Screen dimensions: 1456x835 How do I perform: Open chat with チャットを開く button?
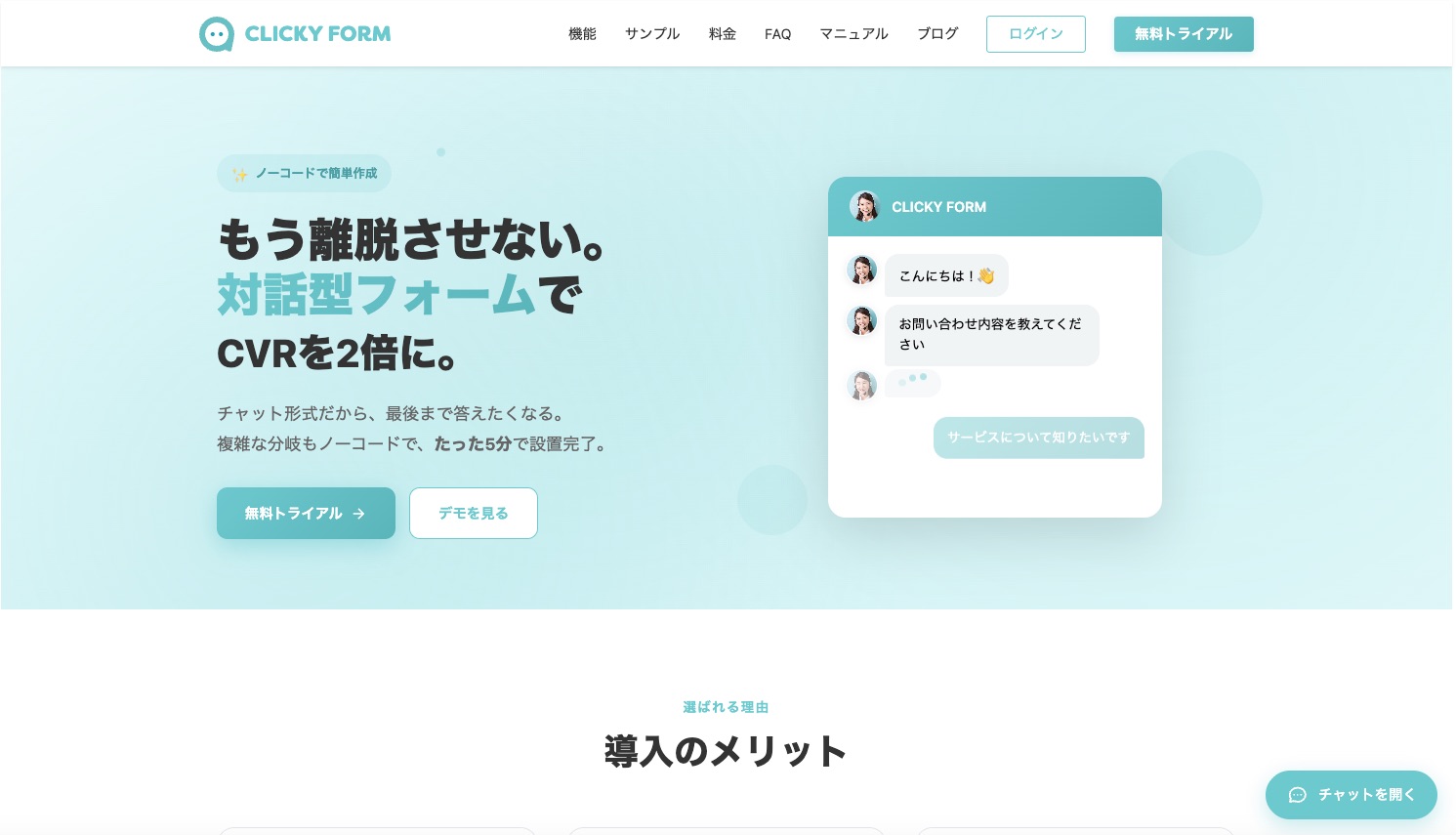click(1352, 795)
